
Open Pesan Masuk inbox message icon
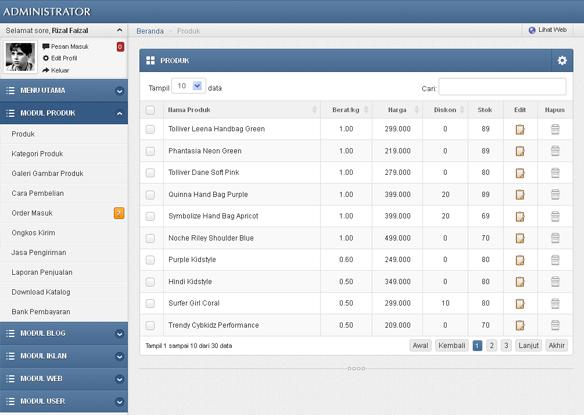46,47
